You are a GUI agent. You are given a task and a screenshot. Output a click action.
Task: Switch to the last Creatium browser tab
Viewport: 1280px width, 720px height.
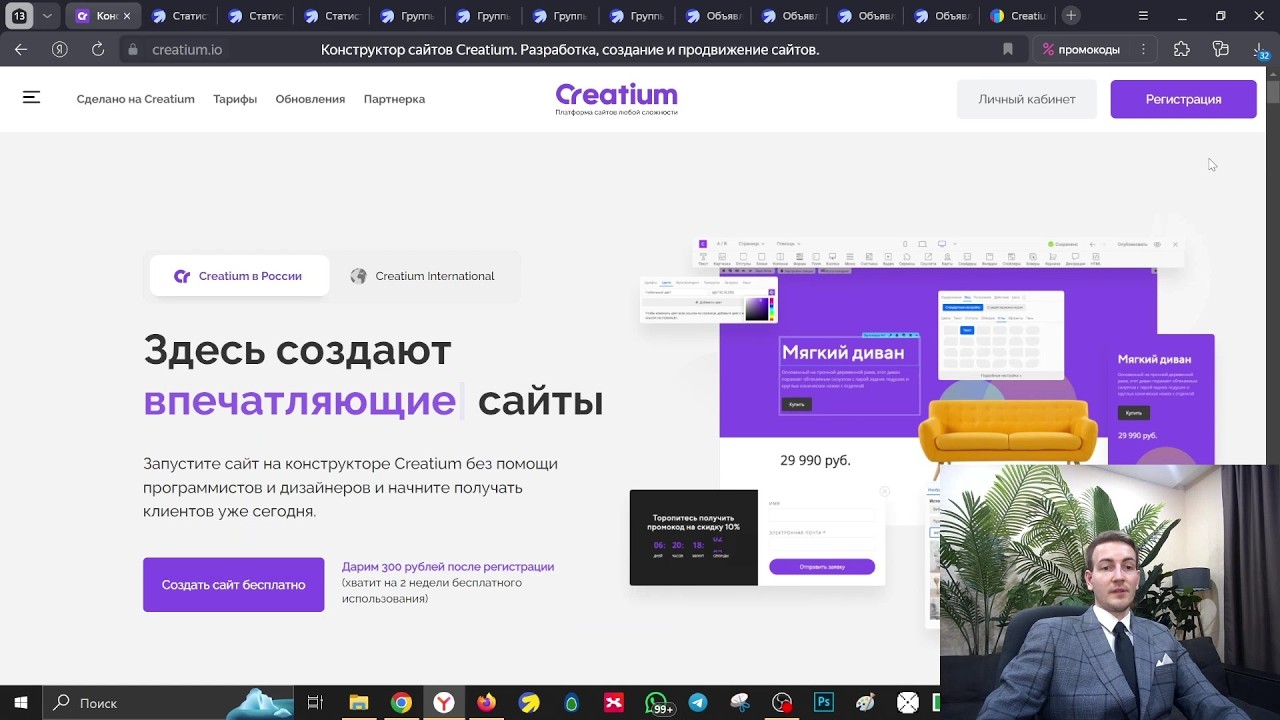[1017, 16]
